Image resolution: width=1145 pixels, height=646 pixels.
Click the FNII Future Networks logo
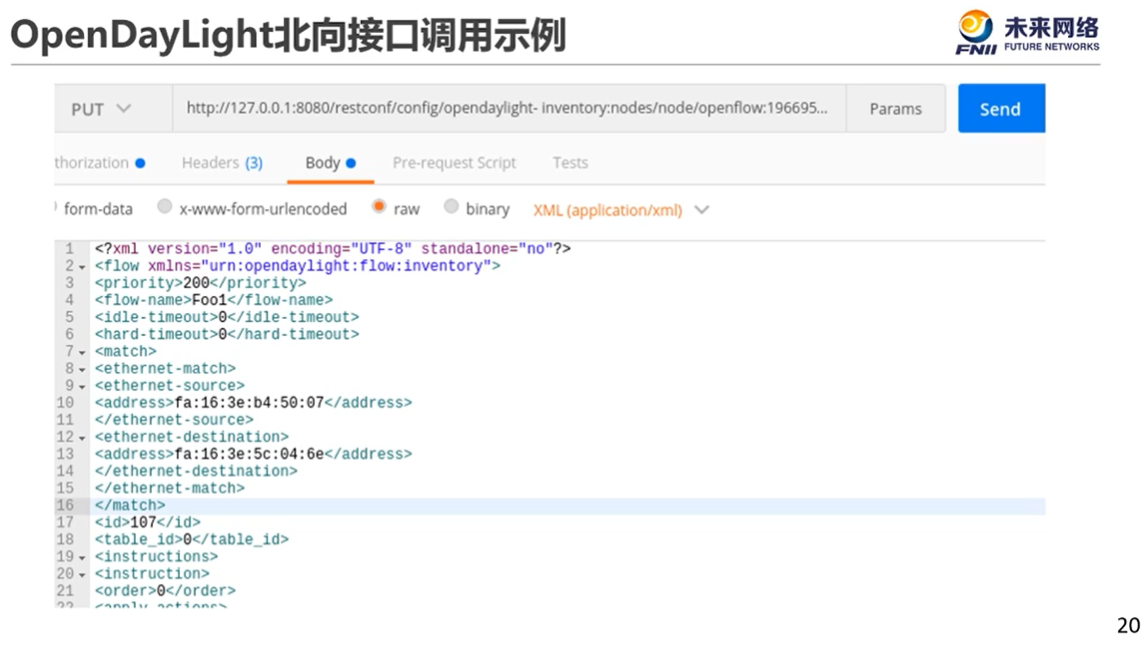click(x=1027, y=32)
